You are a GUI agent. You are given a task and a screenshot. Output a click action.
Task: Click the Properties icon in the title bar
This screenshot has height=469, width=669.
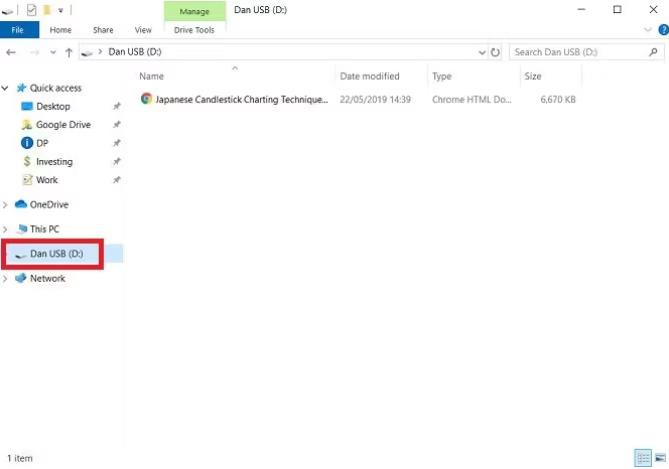[x=31, y=10]
